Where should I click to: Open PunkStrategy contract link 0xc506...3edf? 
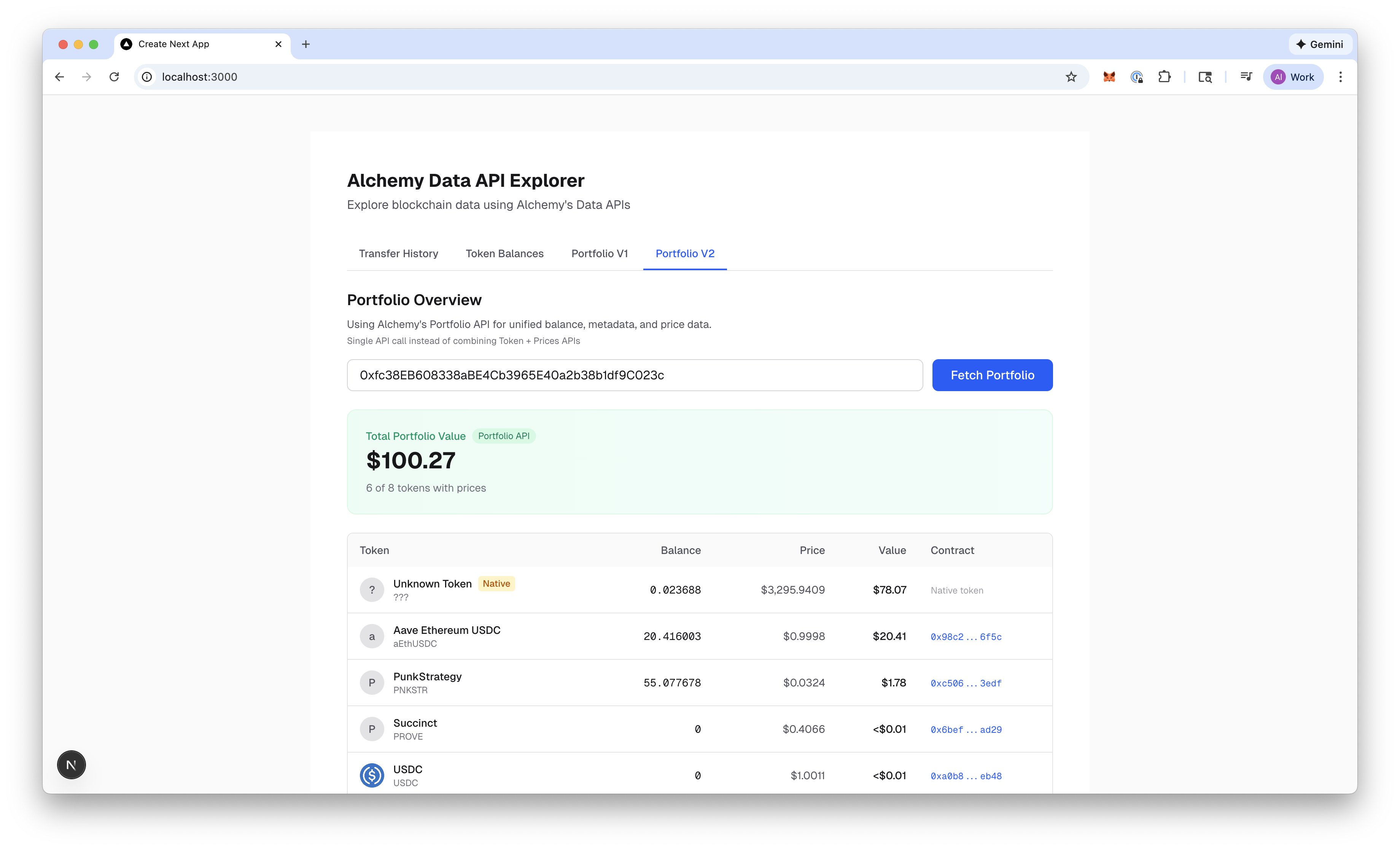tap(966, 683)
